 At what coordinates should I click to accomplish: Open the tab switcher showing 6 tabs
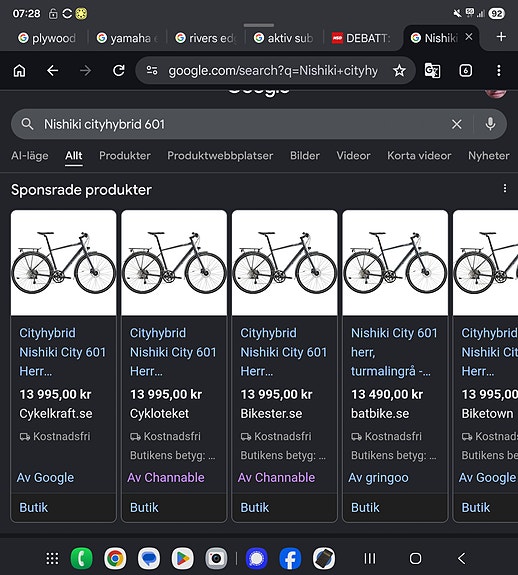tap(466, 70)
